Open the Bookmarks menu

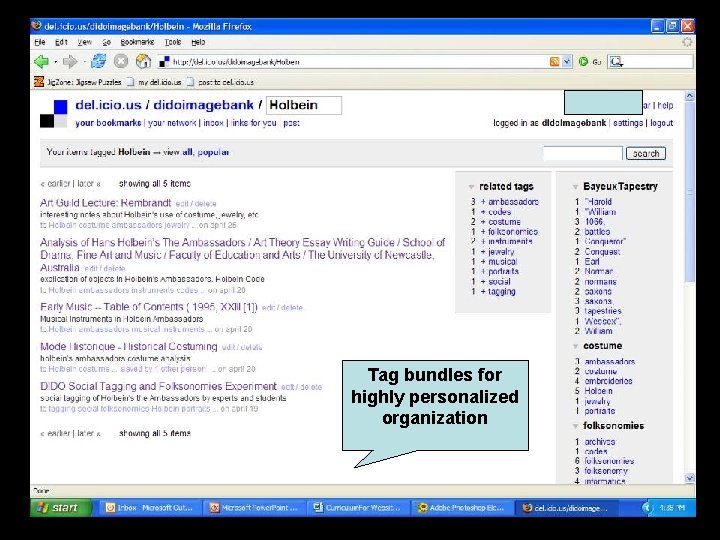point(137,42)
